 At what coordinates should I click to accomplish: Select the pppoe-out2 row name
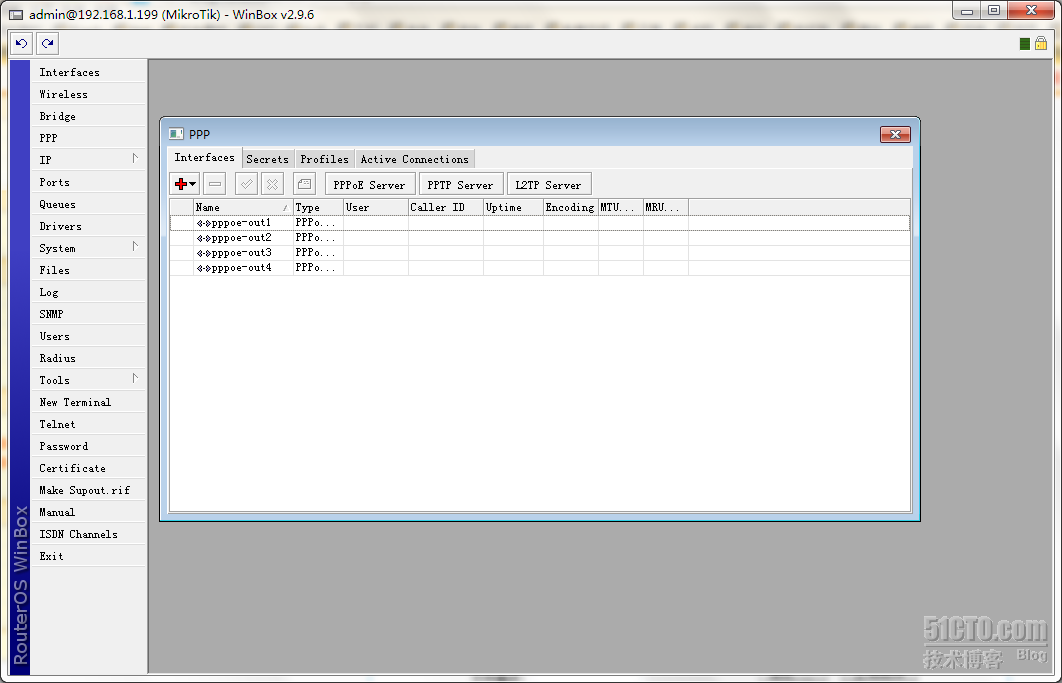(x=241, y=238)
